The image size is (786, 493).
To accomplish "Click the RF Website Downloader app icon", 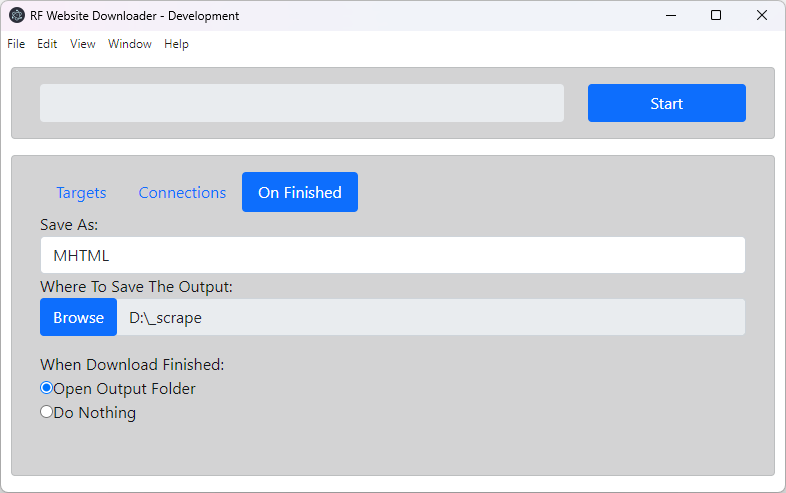I will (x=17, y=16).
